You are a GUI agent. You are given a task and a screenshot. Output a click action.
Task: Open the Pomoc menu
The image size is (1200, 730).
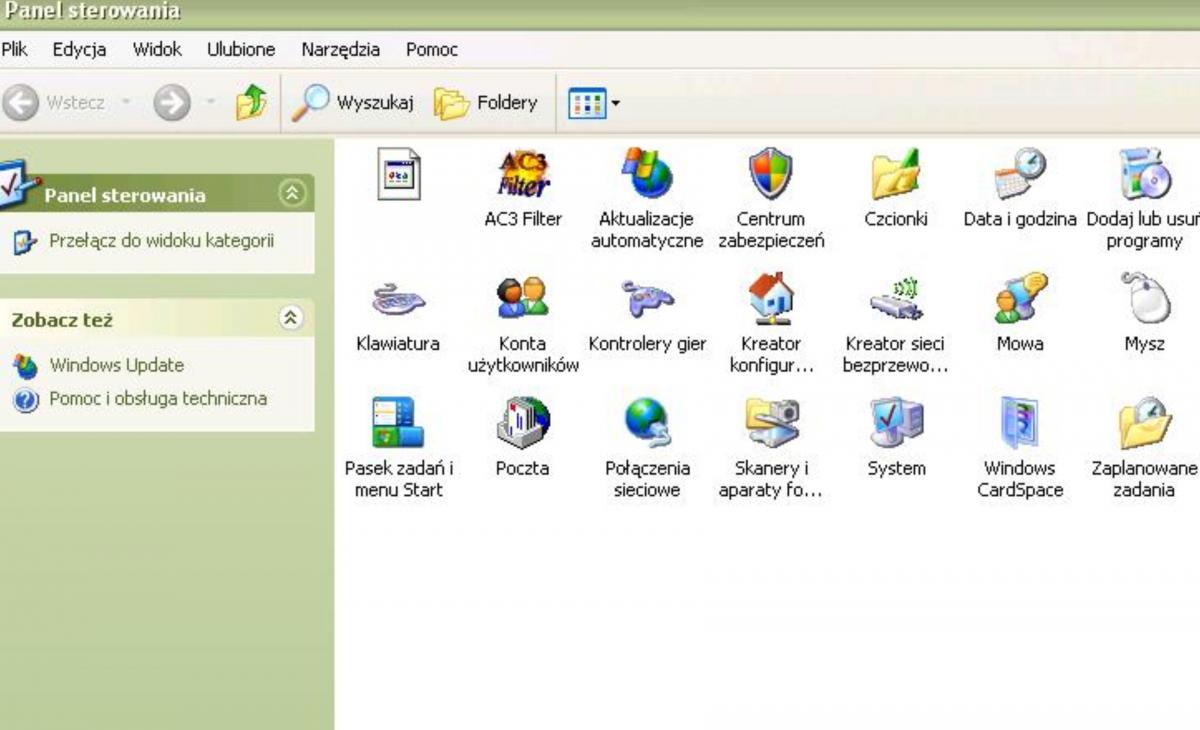(x=432, y=49)
